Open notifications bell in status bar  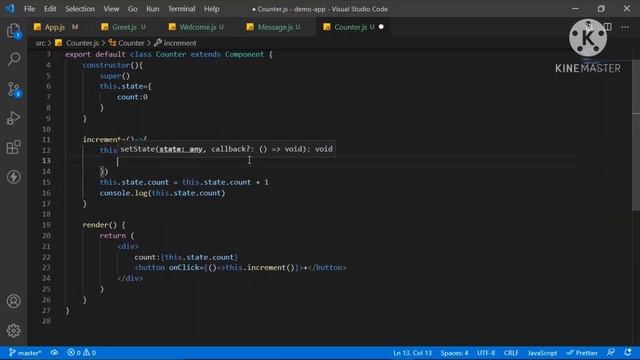[x=628, y=353]
